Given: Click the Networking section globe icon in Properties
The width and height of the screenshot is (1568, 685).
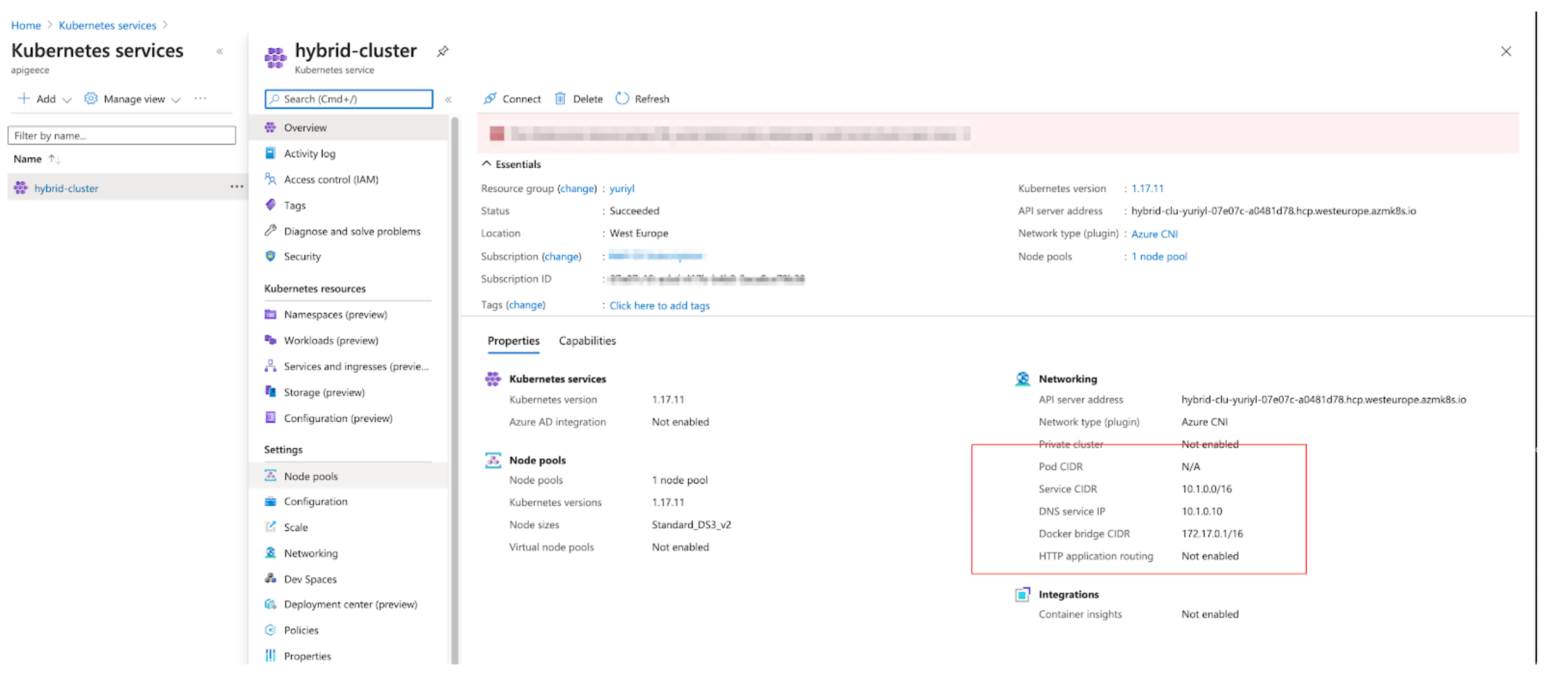Looking at the screenshot, I should 1022,378.
